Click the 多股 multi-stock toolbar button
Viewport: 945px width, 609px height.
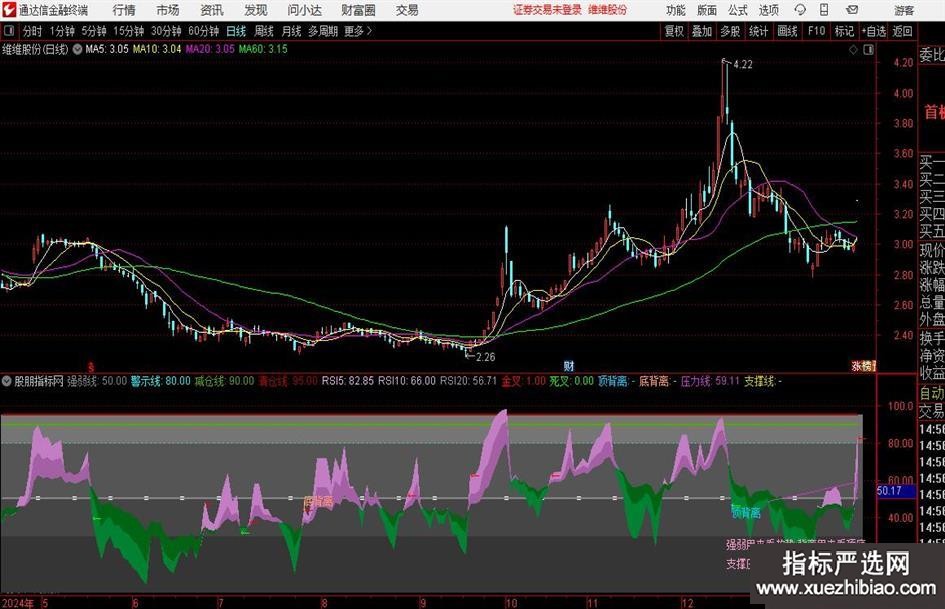point(730,31)
